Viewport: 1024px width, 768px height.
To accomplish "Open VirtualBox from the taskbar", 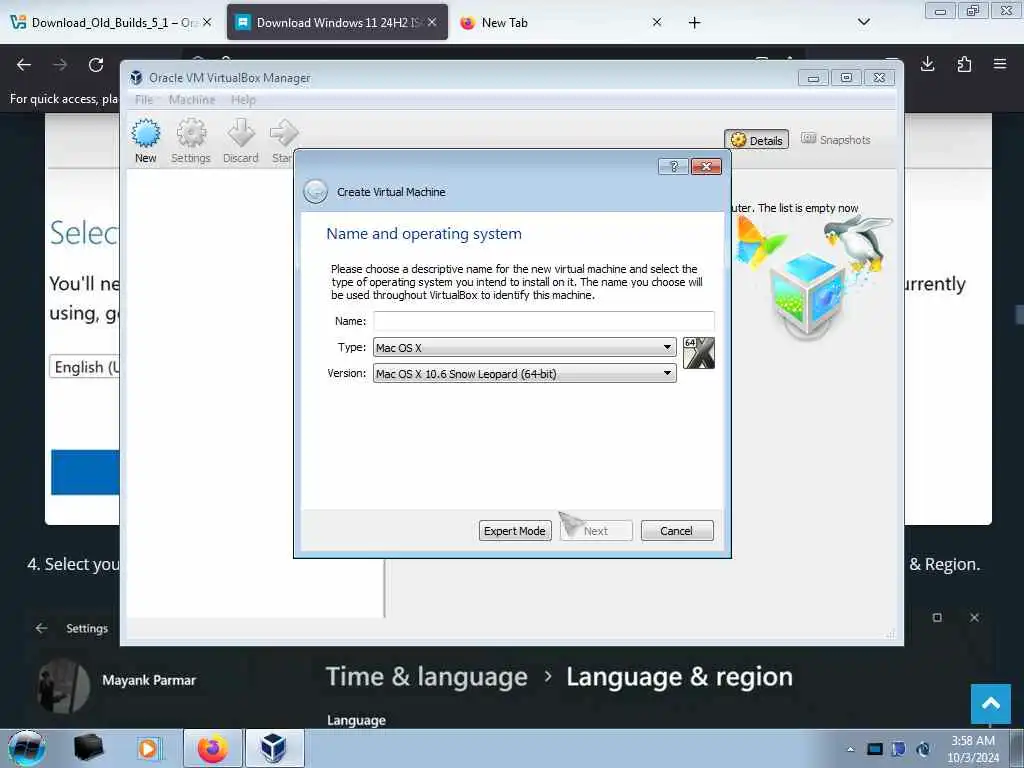I will [x=274, y=748].
